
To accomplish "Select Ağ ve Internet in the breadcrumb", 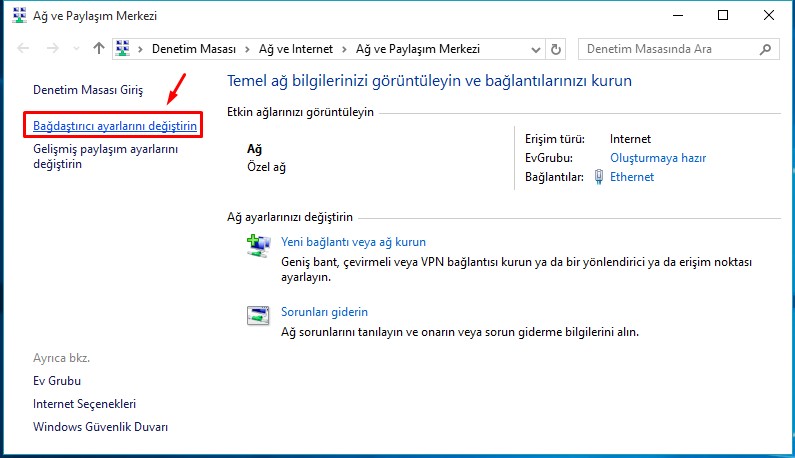I will 296,48.
